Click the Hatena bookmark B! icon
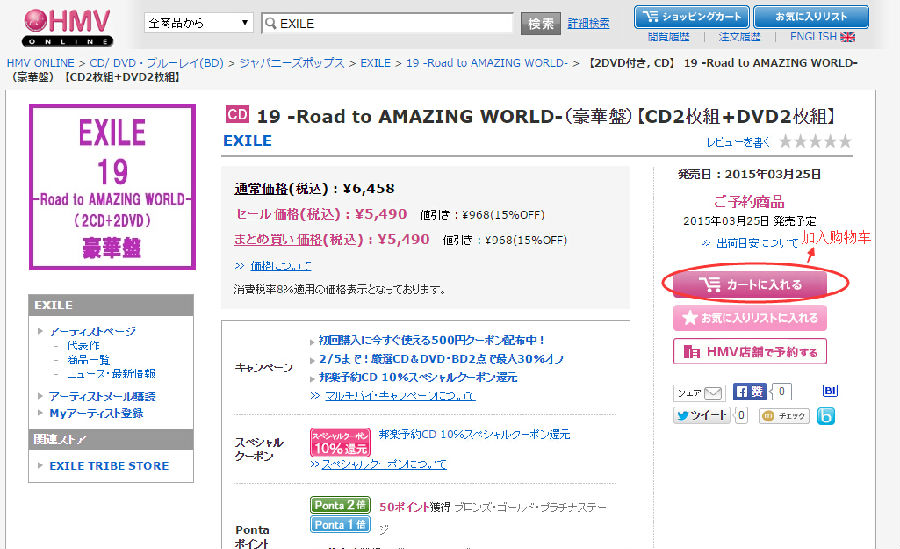 (829, 391)
